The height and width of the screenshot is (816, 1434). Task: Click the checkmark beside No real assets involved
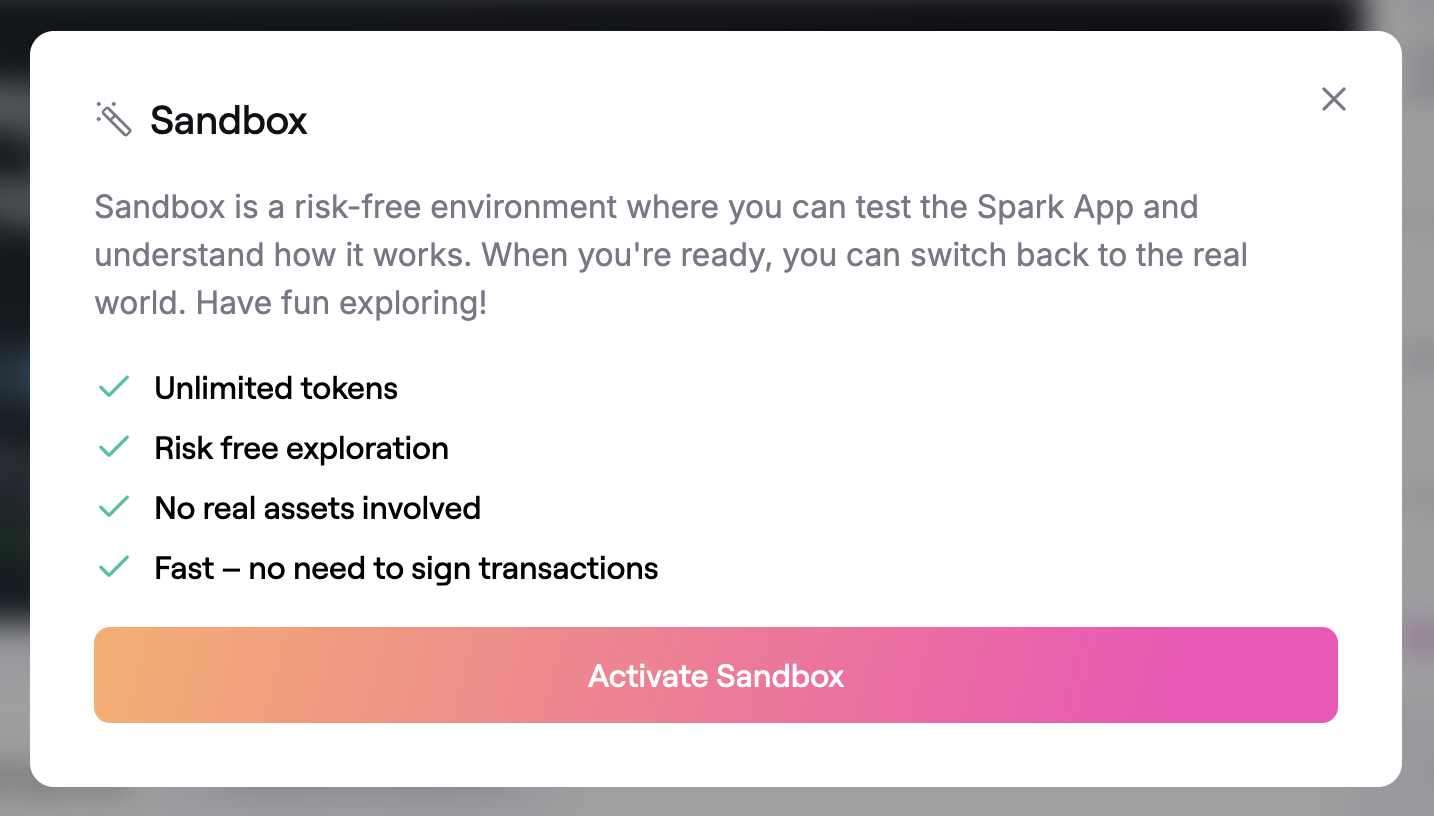click(114, 508)
